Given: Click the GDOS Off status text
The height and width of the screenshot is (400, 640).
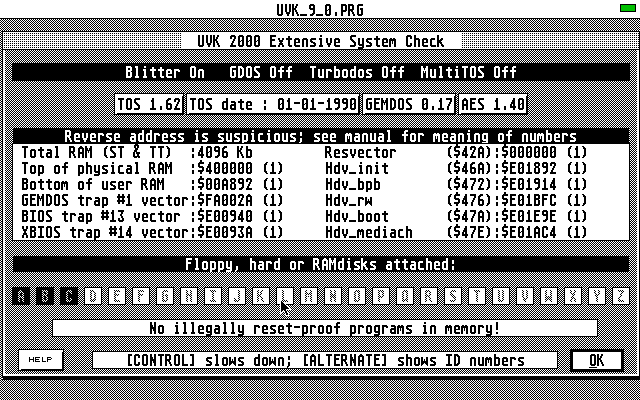Looking at the screenshot, I should coord(261,73).
